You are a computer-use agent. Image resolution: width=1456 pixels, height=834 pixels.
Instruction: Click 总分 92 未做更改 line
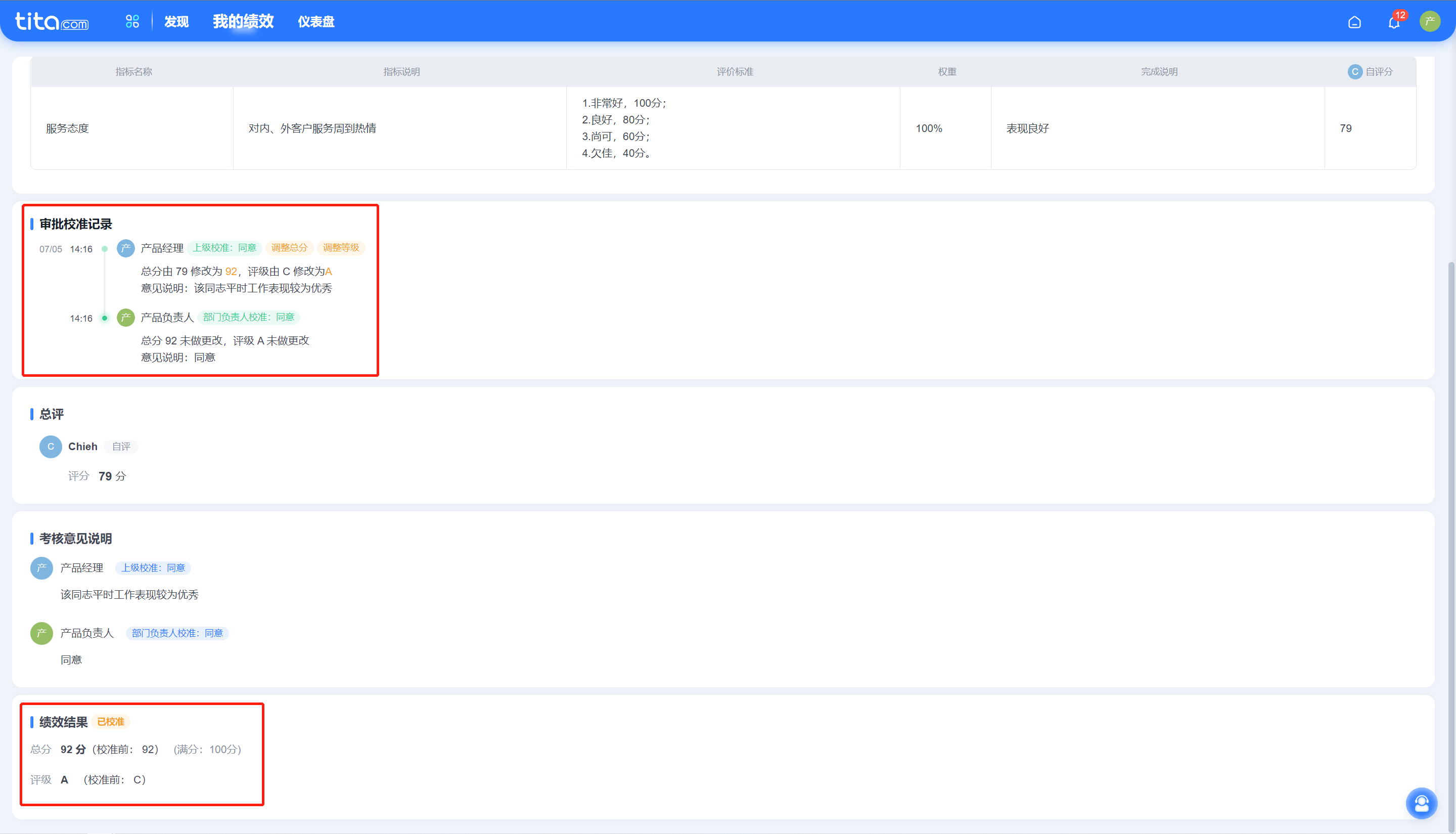tap(225, 341)
